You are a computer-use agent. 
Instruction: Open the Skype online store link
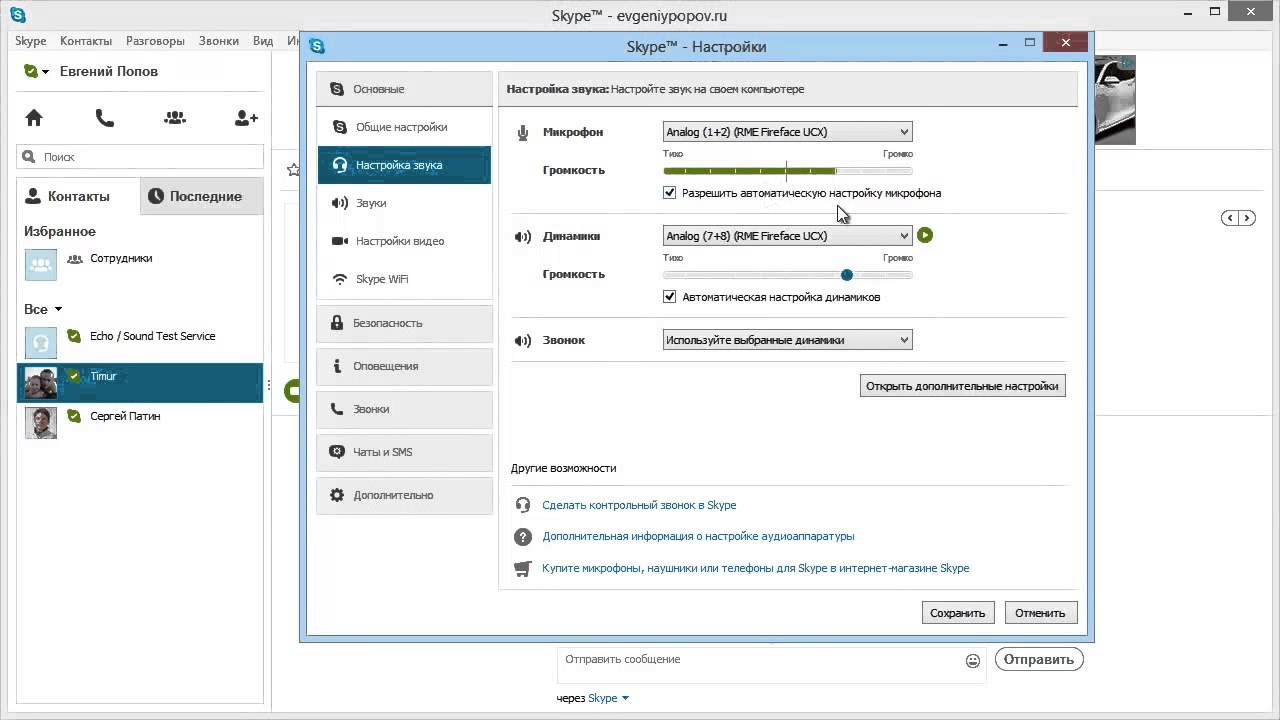coord(755,568)
